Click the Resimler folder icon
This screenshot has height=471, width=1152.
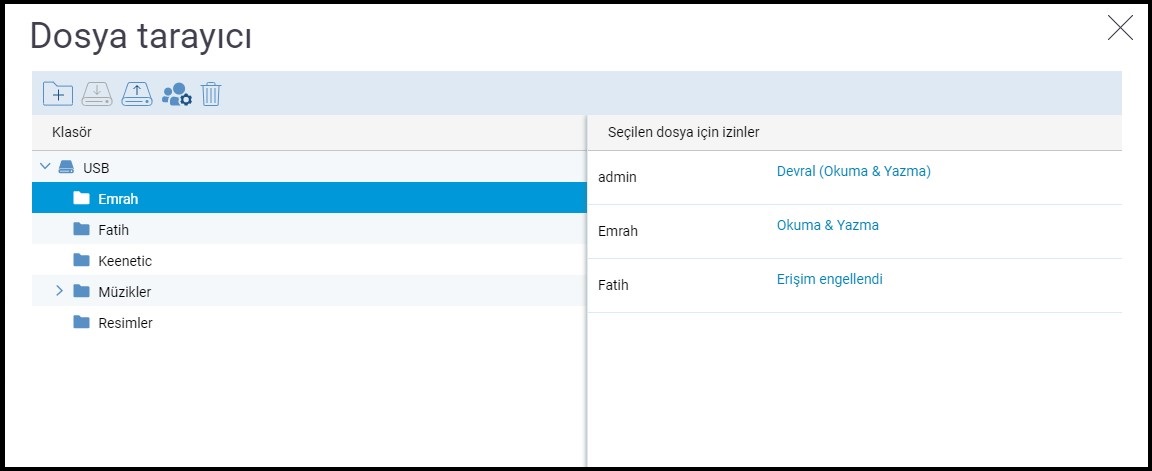[x=82, y=323]
